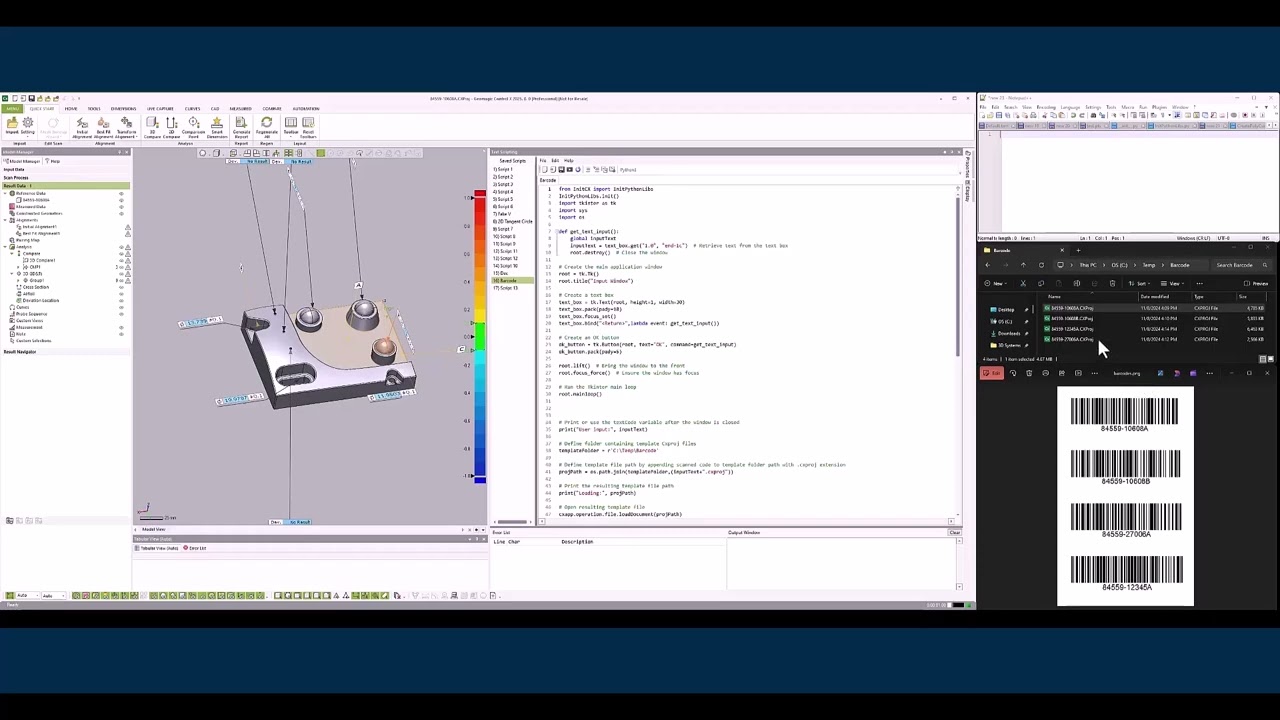
Task: Click Regenerate All icon
Action: 267,128
